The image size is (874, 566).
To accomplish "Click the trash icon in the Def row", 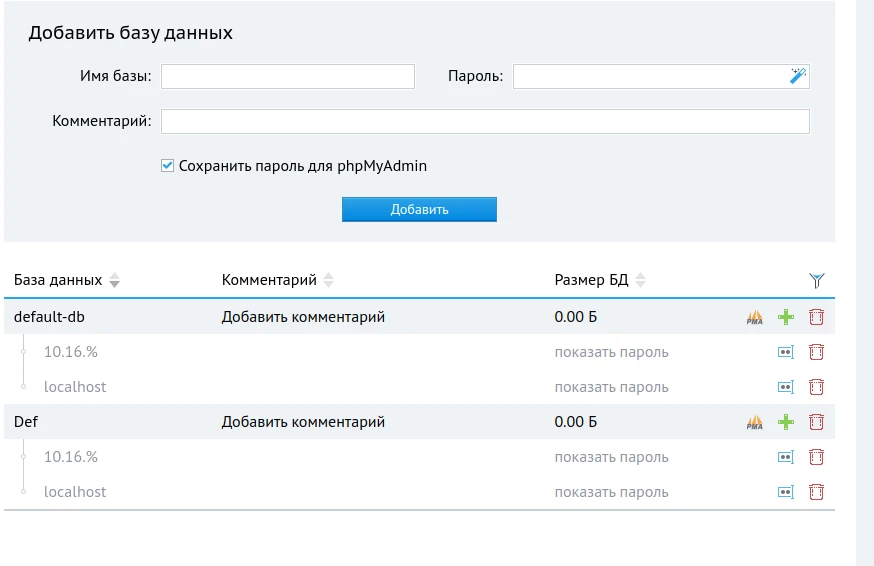I will tap(816, 423).
